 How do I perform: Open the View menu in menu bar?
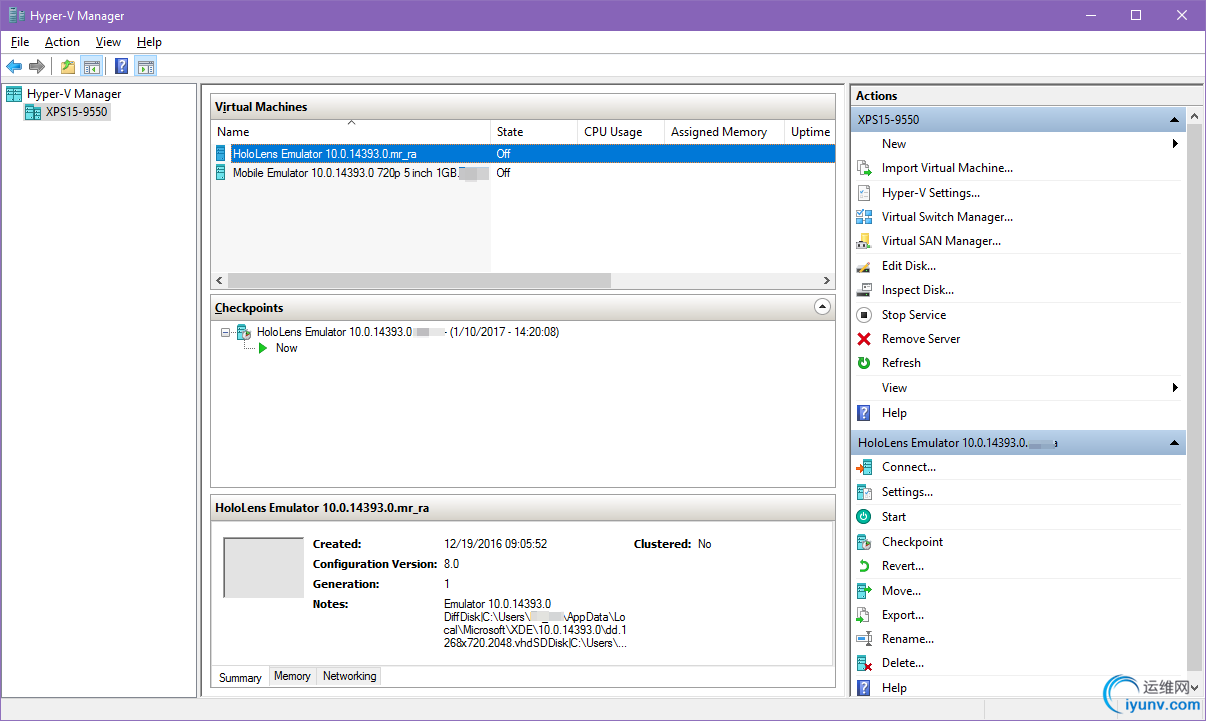tap(108, 42)
